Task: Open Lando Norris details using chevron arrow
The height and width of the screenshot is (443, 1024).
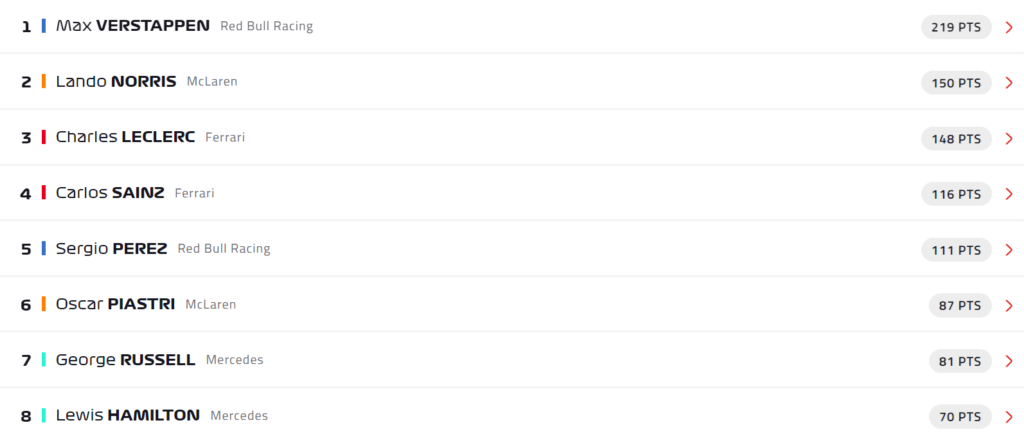Action: pyautogui.click(x=1009, y=83)
